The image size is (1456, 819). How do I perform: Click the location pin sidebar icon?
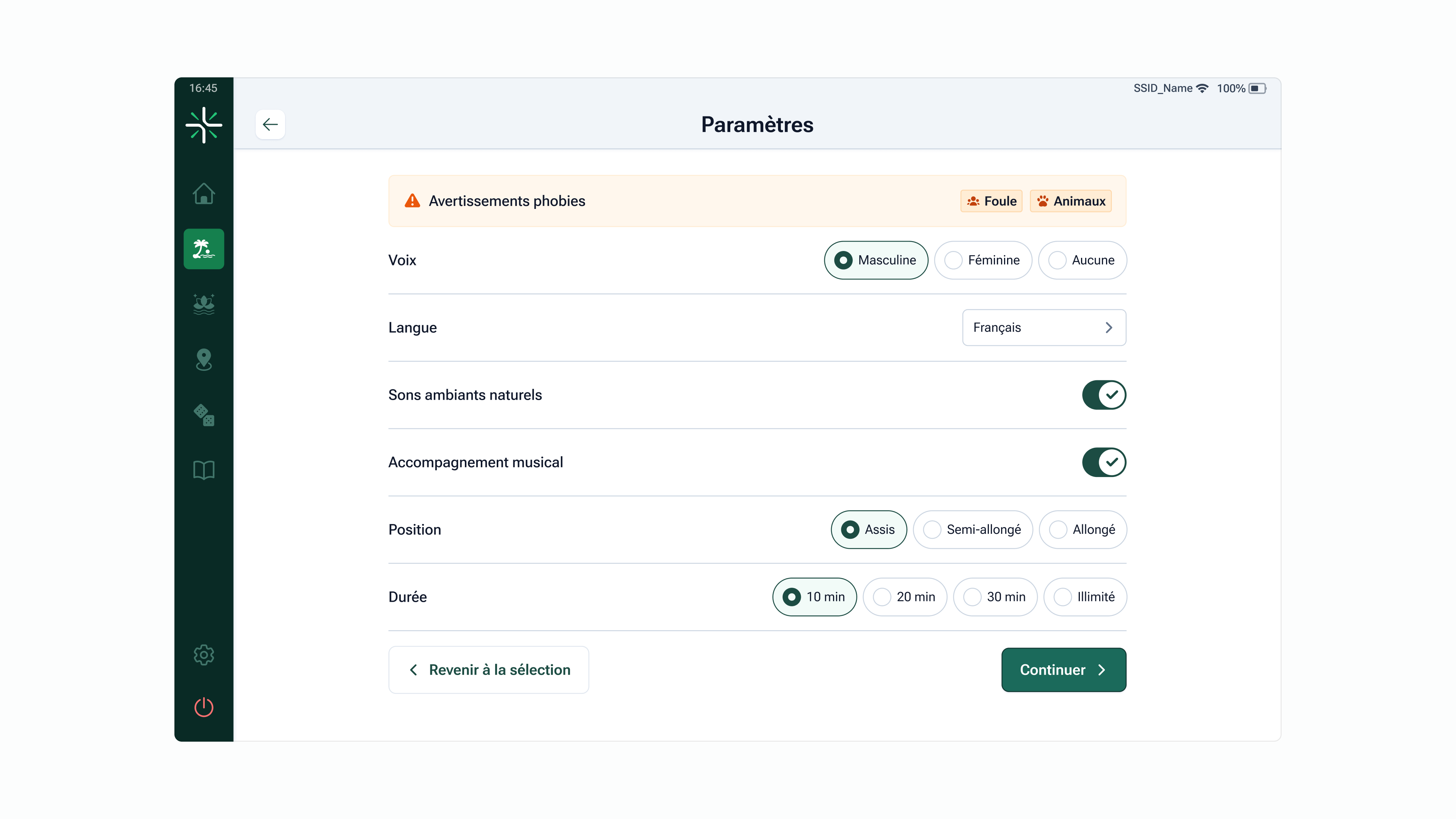pos(204,359)
